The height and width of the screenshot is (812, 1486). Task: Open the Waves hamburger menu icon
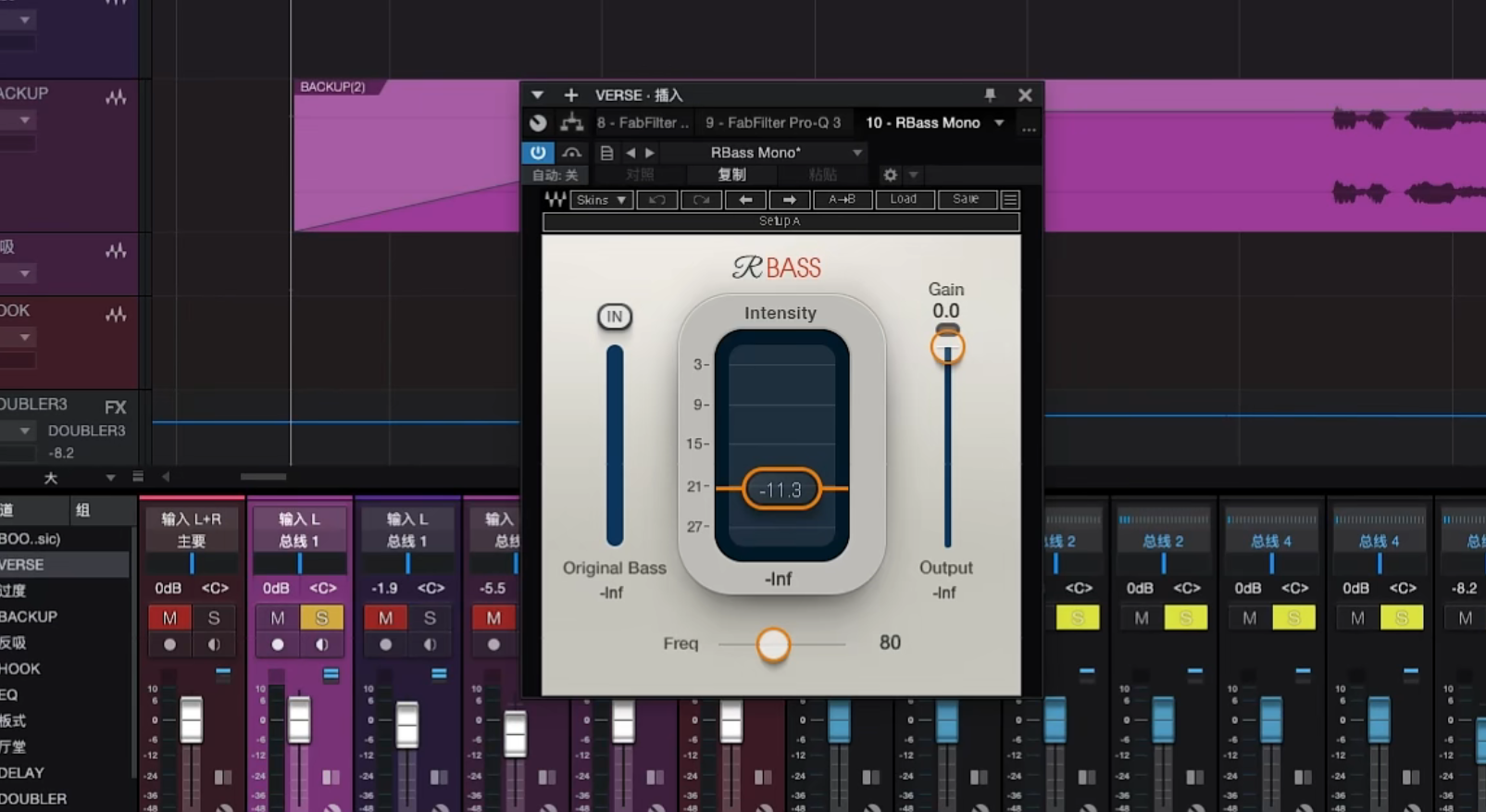[x=1010, y=199]
